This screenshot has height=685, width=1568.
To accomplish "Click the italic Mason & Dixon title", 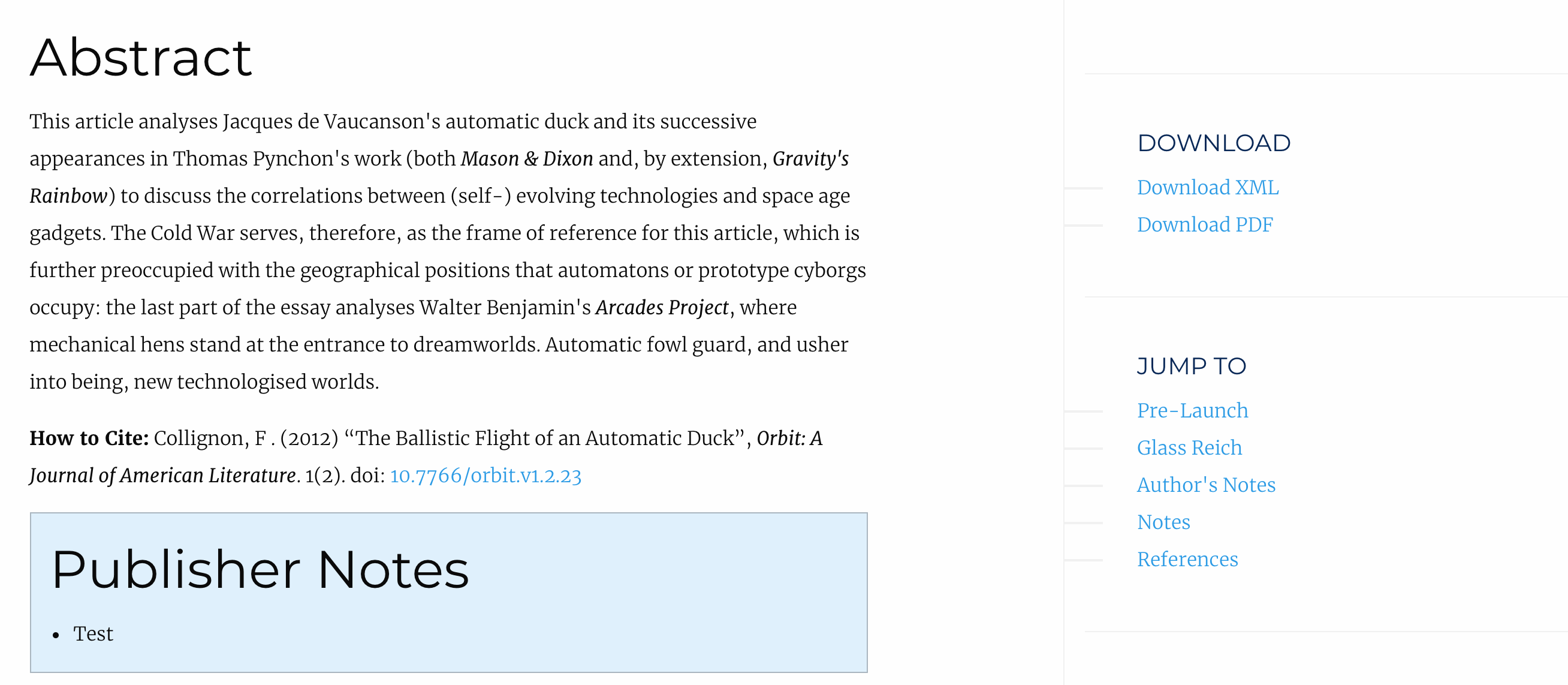I will 526,159.
